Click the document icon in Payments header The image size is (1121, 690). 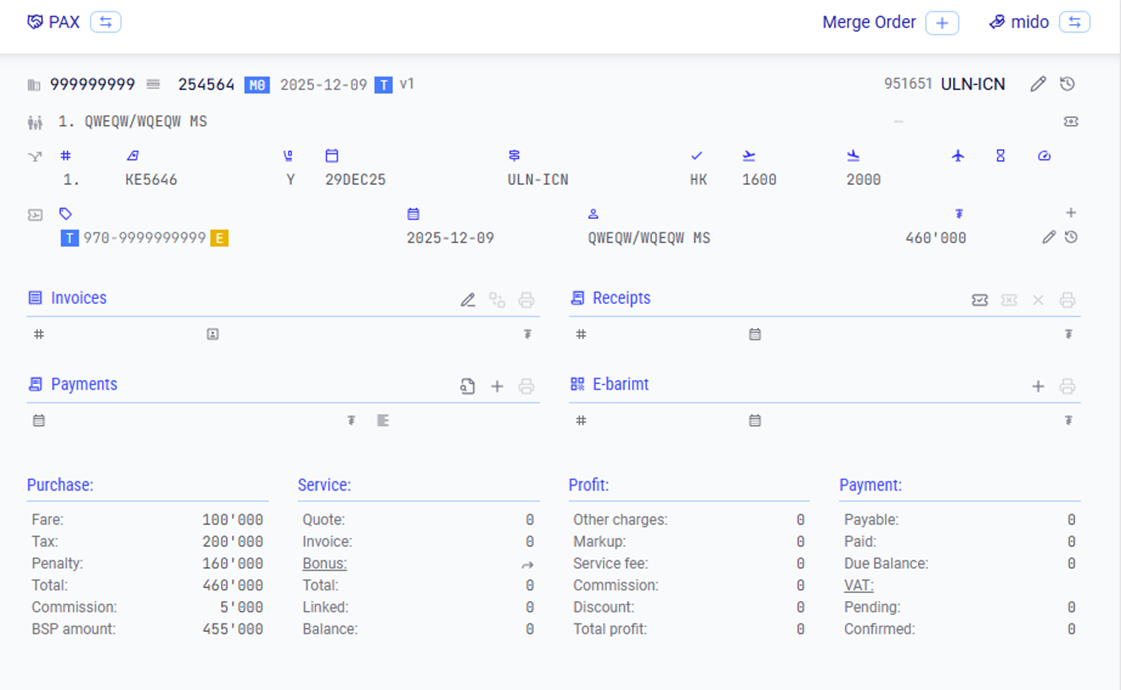467,386
